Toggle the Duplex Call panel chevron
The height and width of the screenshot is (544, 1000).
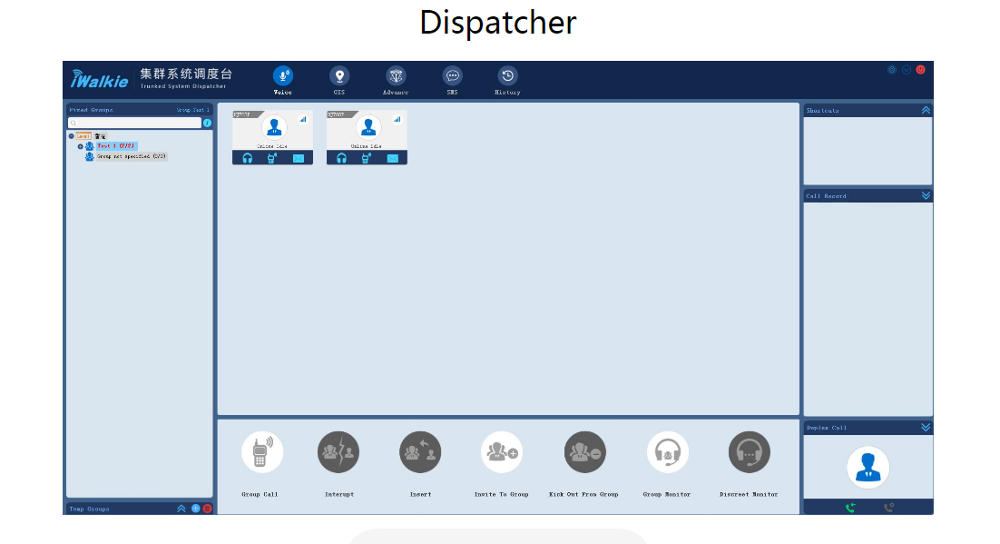coord(926,427)
